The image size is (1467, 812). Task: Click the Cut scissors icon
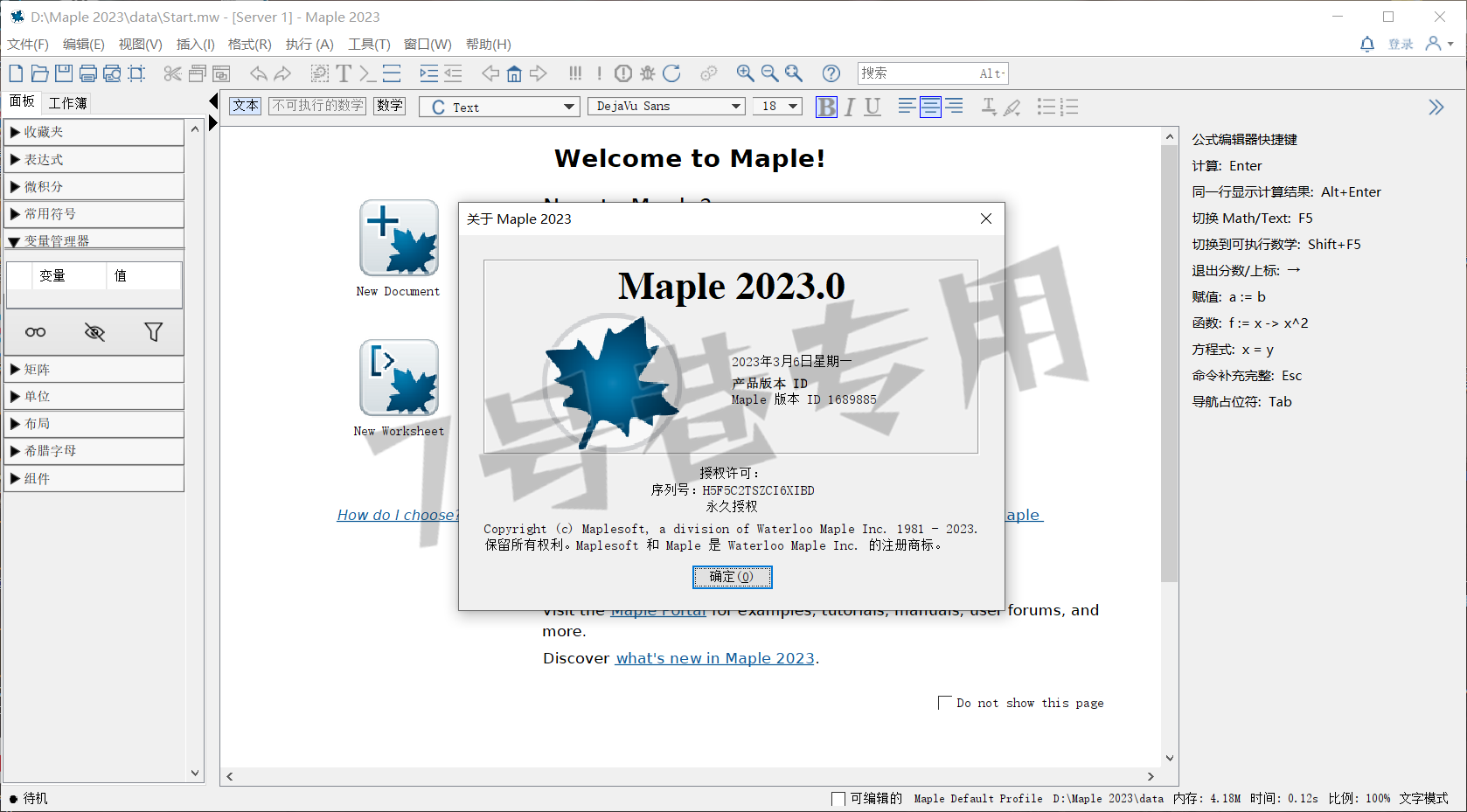pyautogui.click(x=173, y=73)
